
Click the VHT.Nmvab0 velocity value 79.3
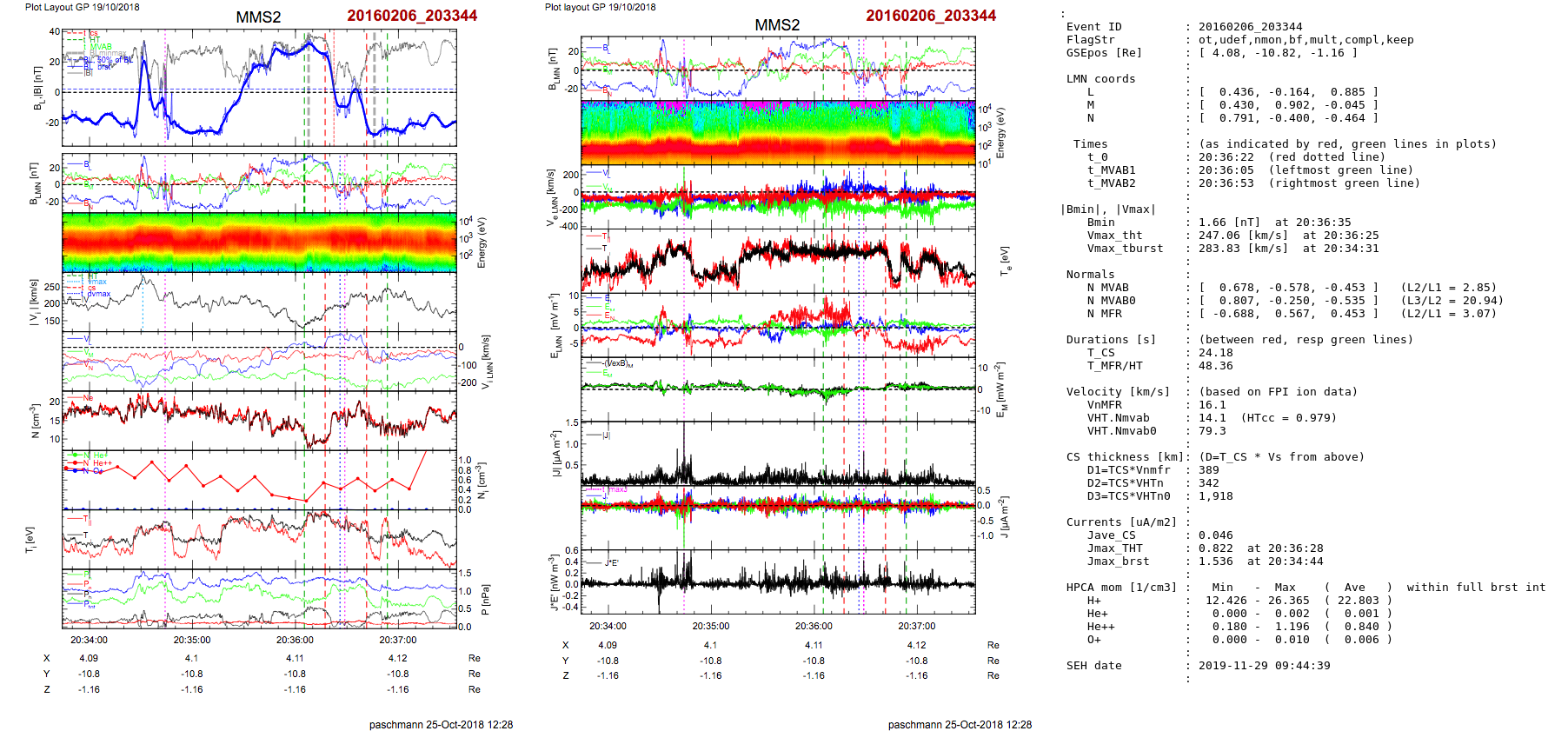[1212, 431]
